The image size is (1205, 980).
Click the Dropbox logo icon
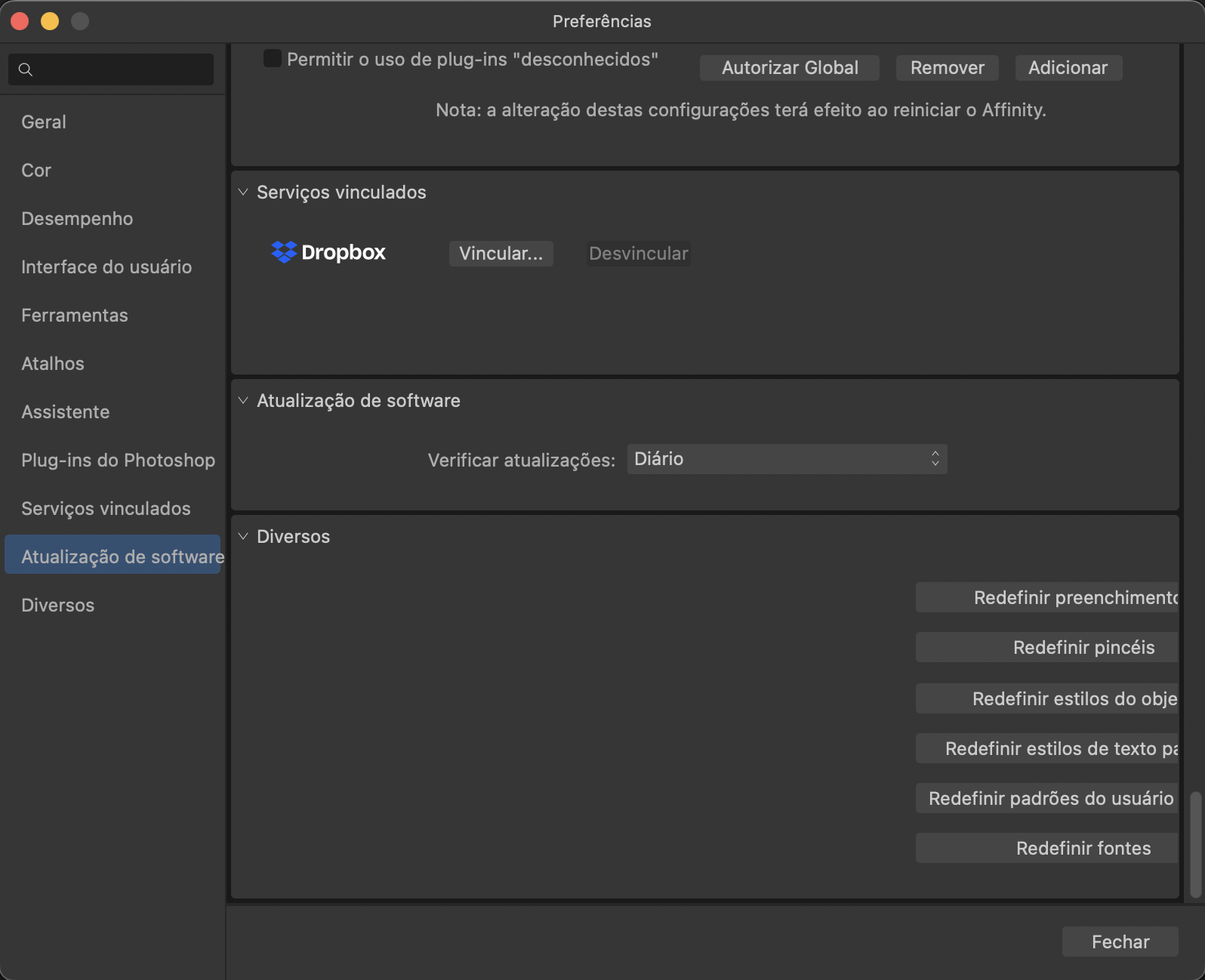(284, 252)
